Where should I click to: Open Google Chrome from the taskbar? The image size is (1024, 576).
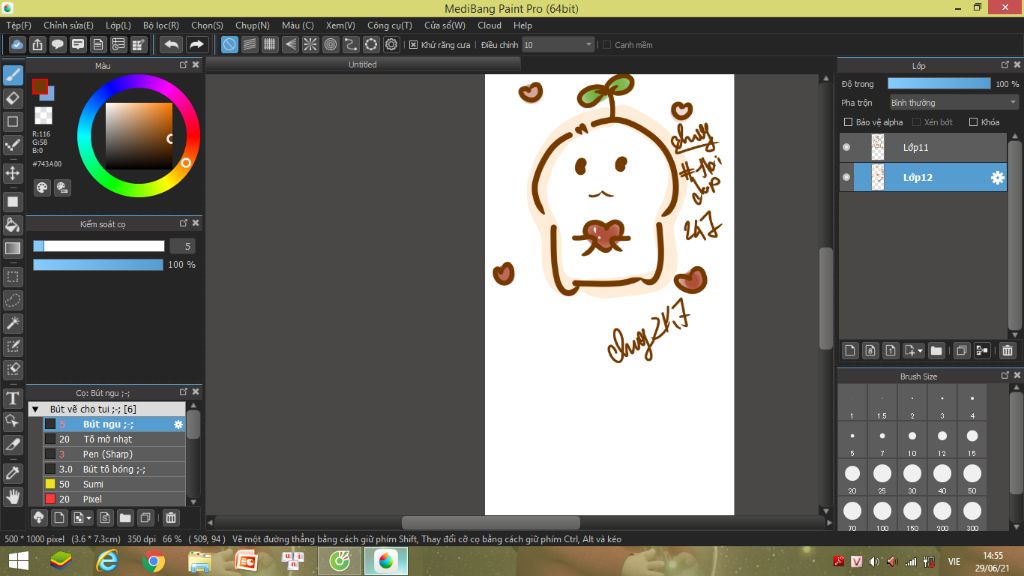[x=153, y=561]
